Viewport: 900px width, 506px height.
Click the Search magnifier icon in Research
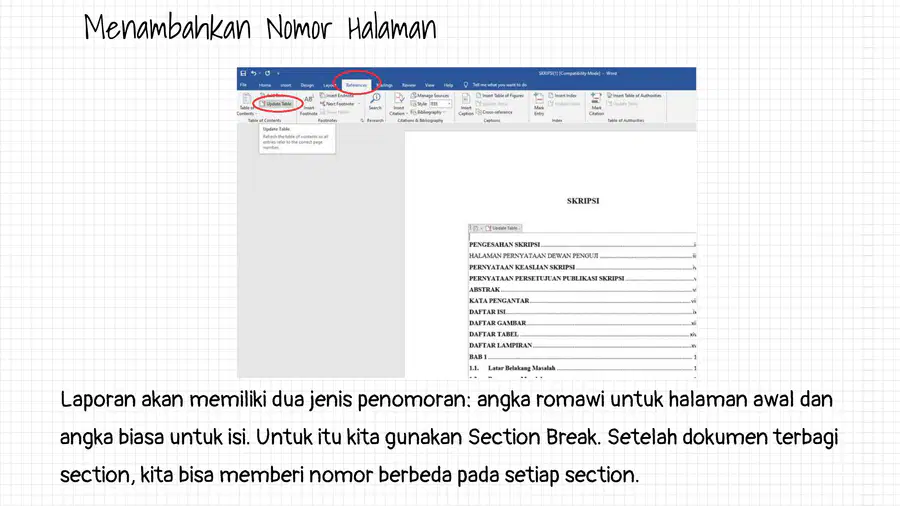coord(375,99)
